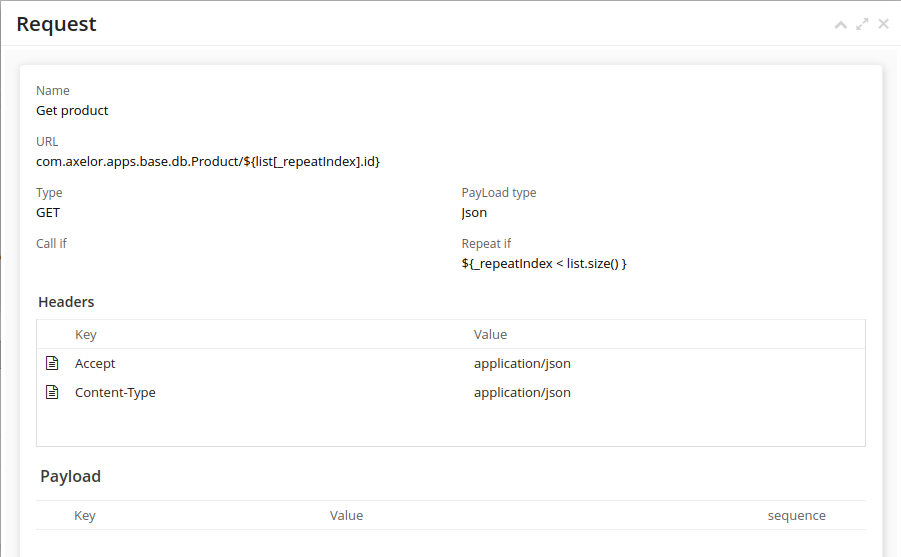This screenshot has width=901, height=557.
Task: Click the Call if field label
Action: (x=51, y=243)
